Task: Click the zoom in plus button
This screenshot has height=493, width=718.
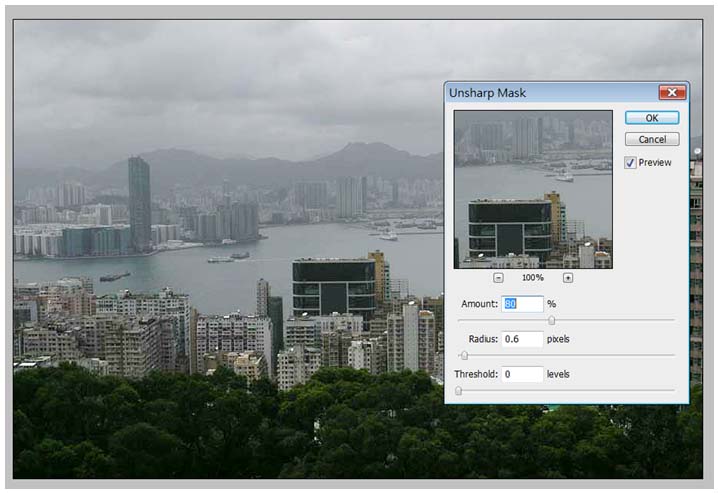Action: click(568, 277)
